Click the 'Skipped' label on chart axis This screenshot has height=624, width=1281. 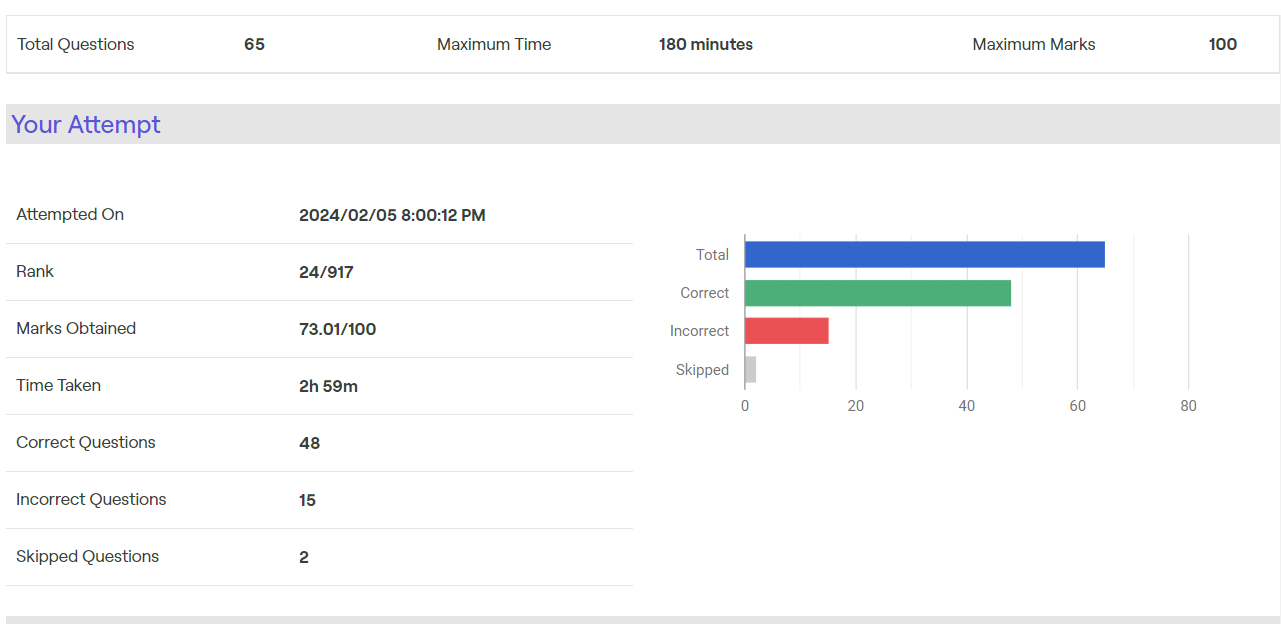(702, 370)
